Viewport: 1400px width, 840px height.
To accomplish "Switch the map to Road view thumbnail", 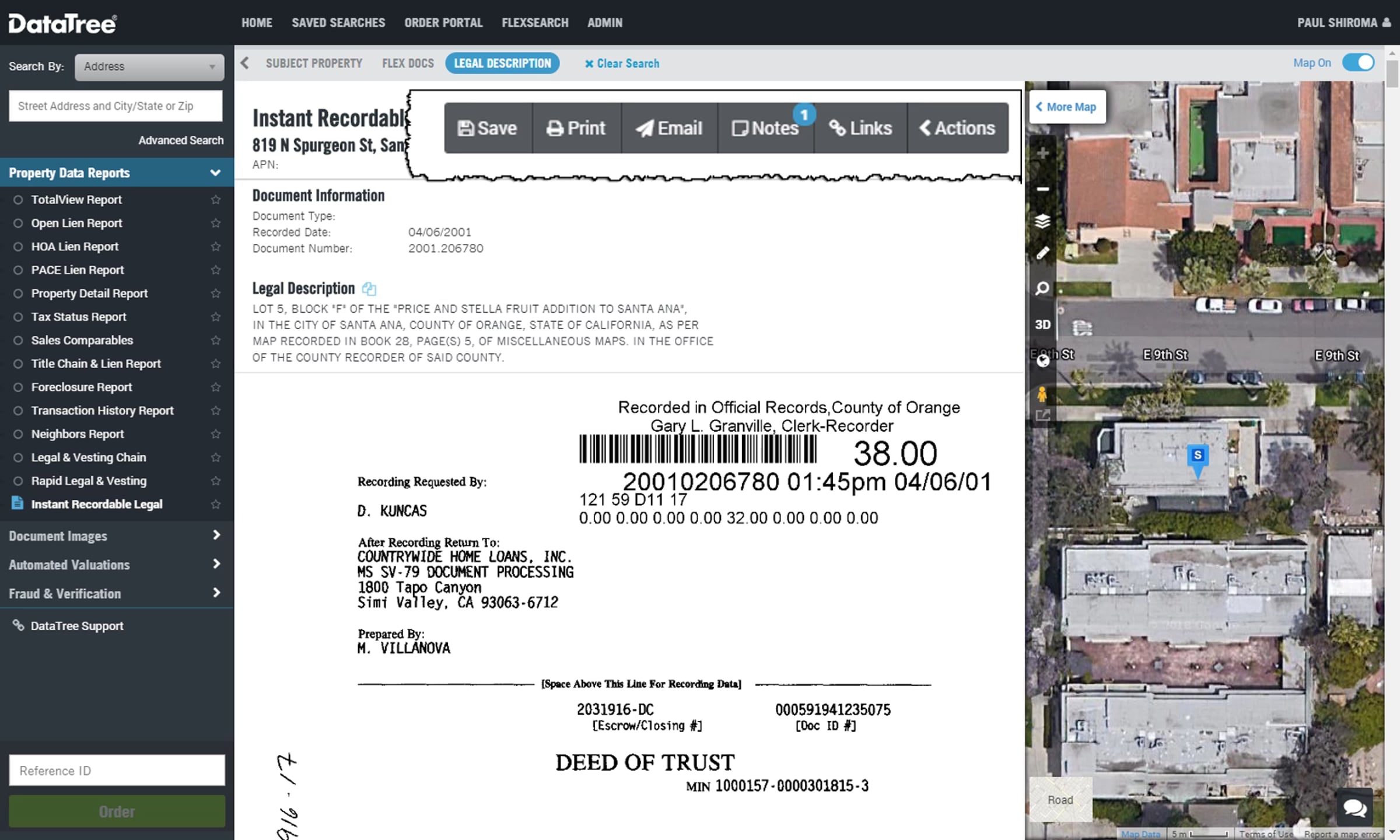I will point(1060,799).
